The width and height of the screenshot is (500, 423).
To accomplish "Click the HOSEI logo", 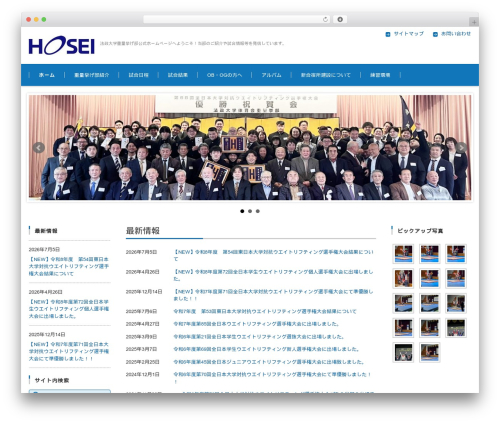I will (x=62, y=45).
